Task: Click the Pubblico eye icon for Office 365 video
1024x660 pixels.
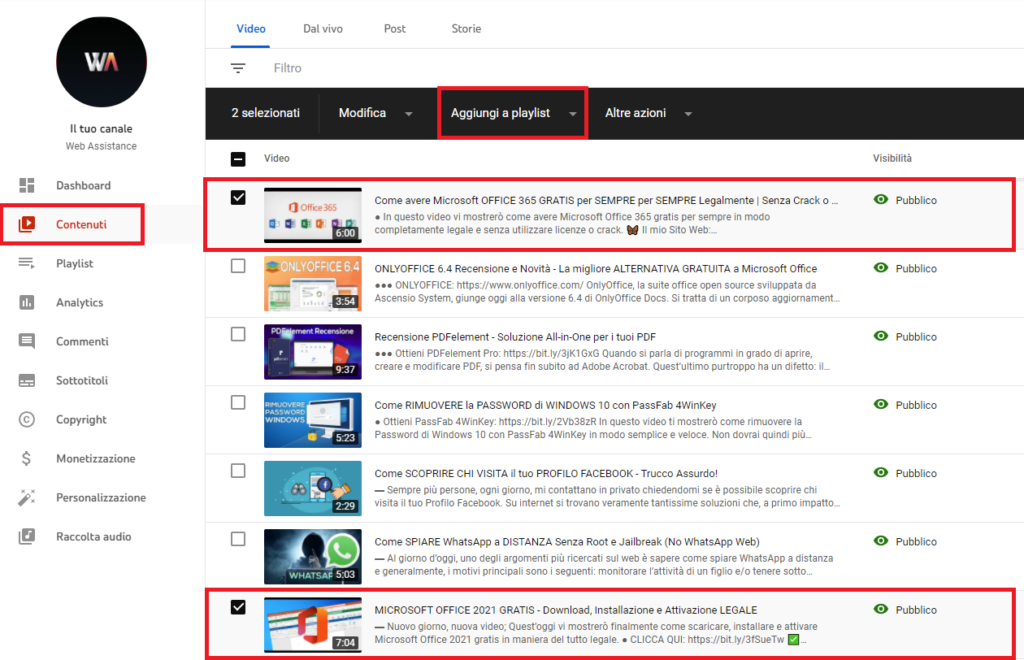Action: coord(881,200)
